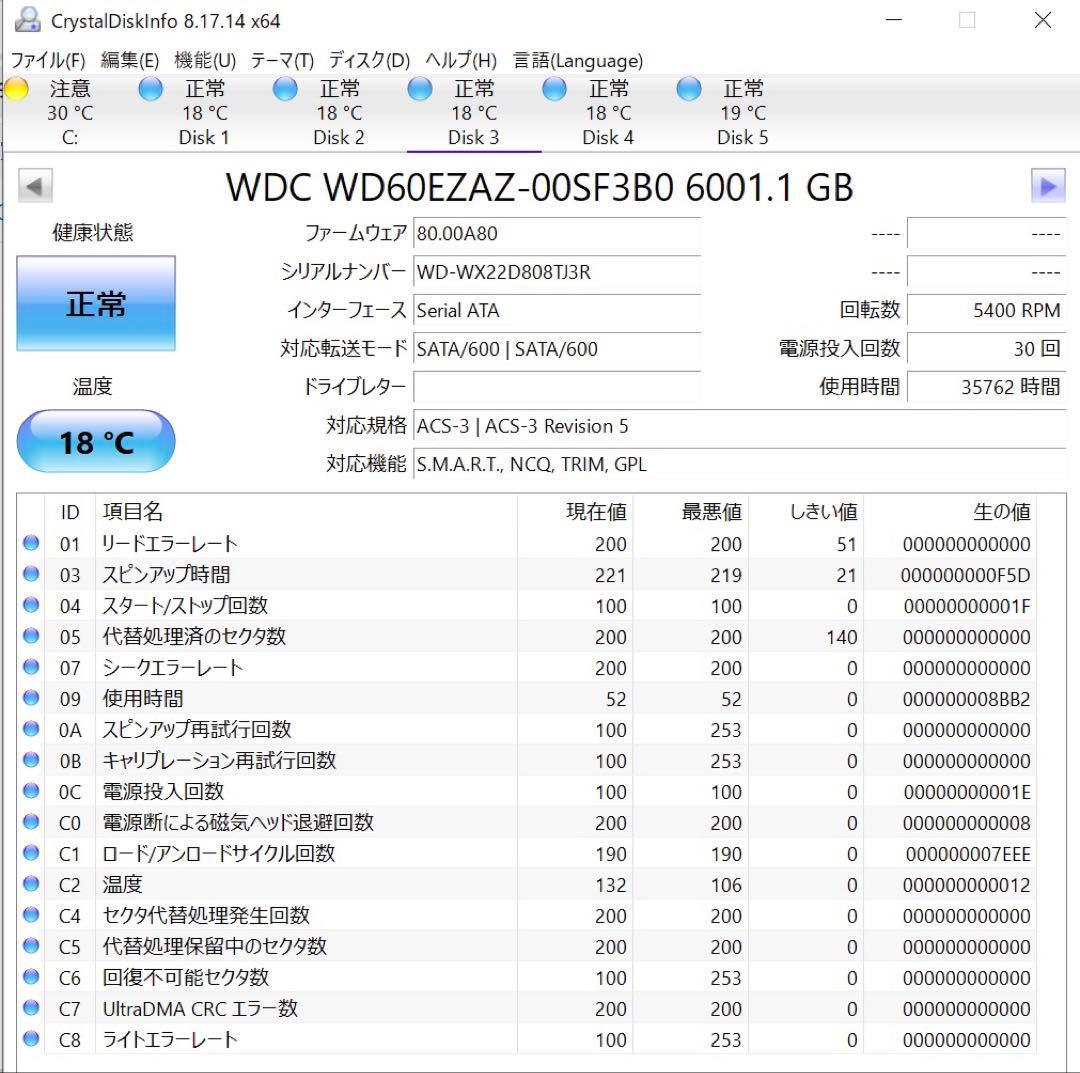Click status dot of attribute 04 スタート/ストップ回数
1080x1073 pixels.
pyautogui.click(x=31, y=605)
